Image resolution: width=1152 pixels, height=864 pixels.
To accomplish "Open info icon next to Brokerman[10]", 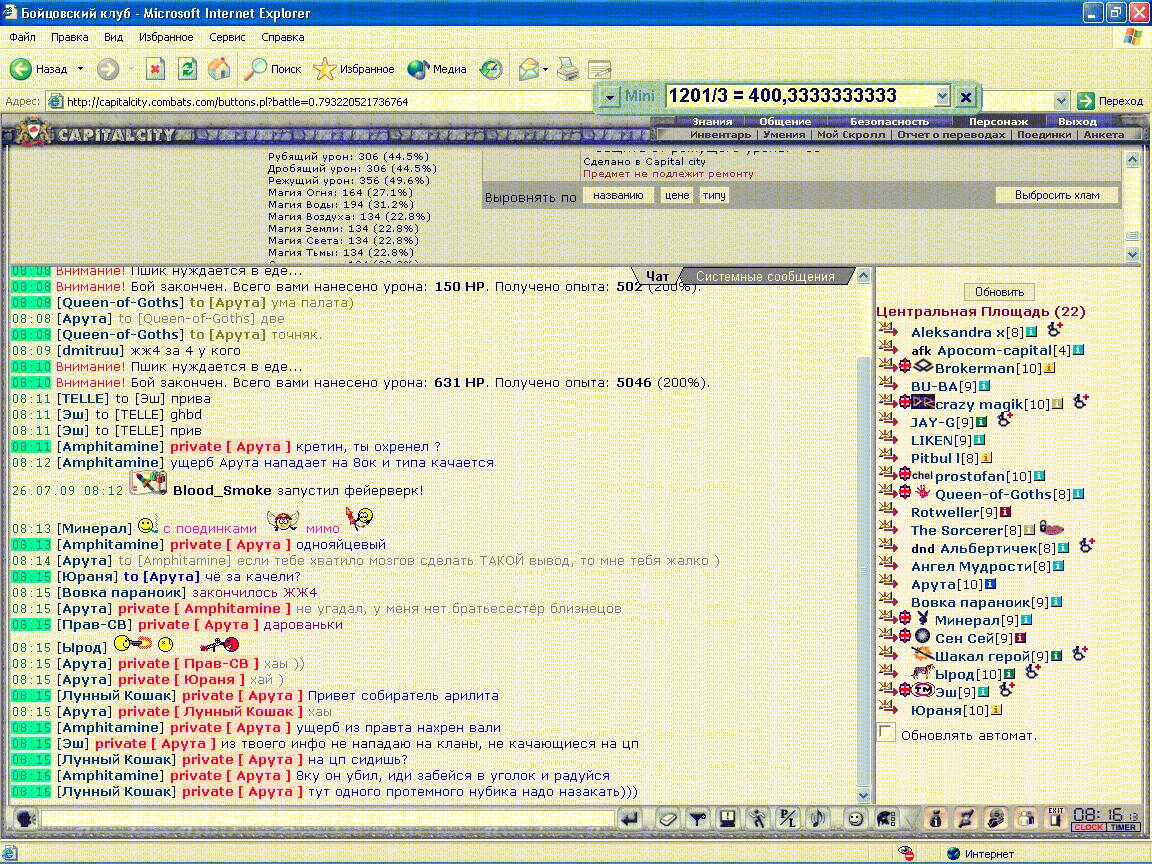I will [1049, 368].
